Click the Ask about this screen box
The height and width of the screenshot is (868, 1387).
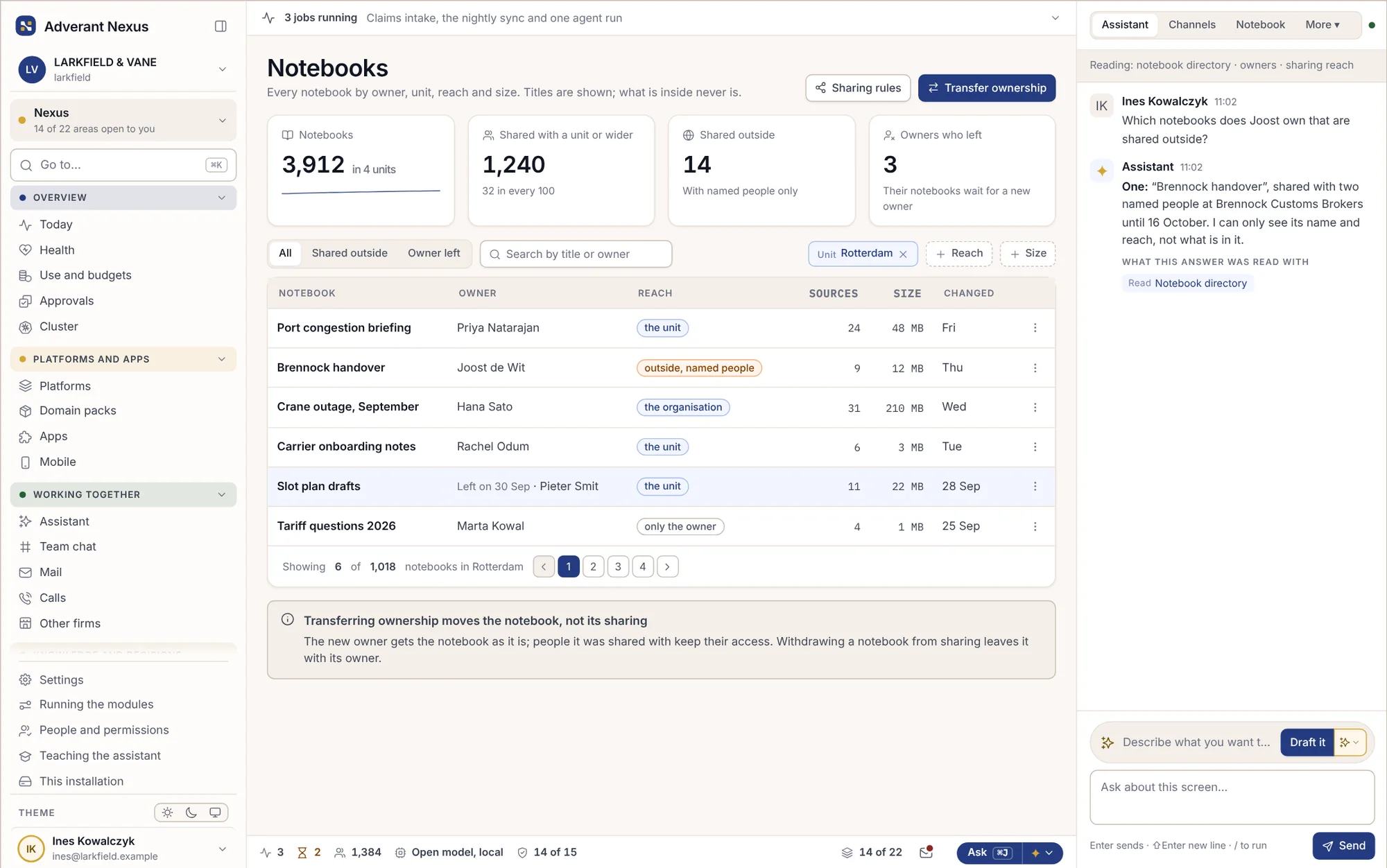coord(1232,797)
